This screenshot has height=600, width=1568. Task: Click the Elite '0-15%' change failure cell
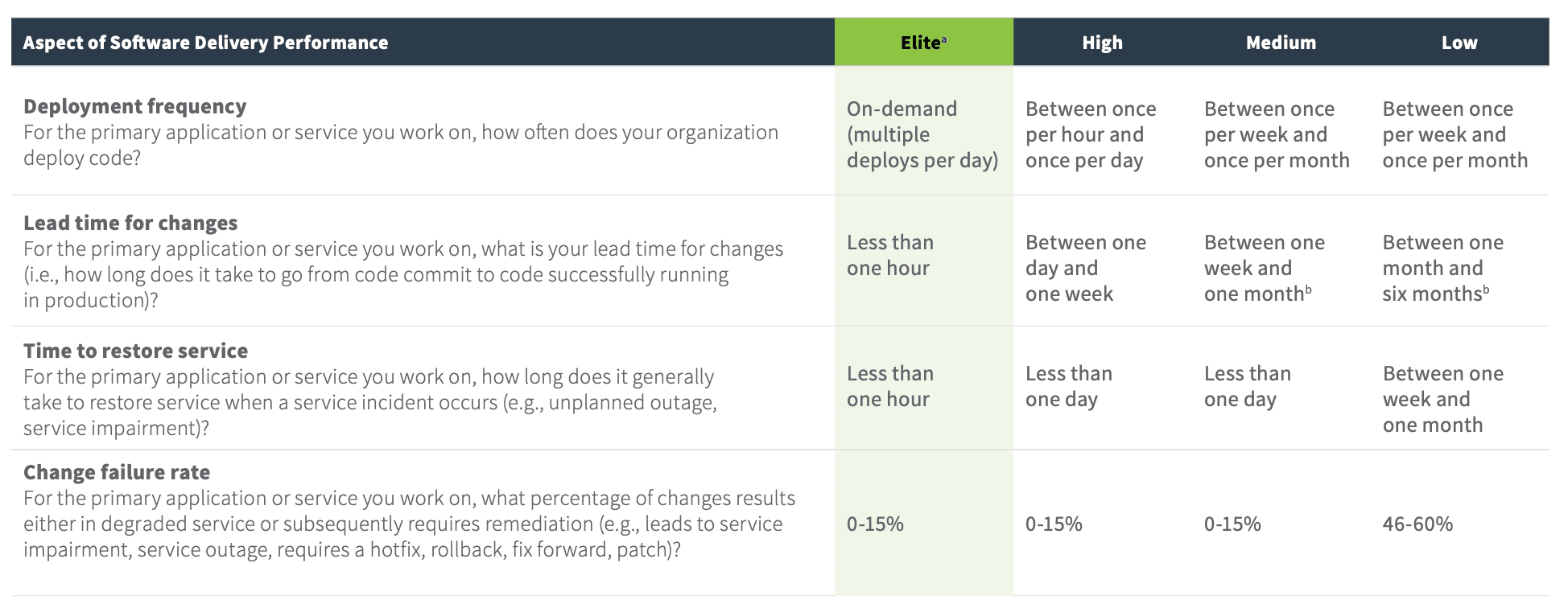point(875,524)
